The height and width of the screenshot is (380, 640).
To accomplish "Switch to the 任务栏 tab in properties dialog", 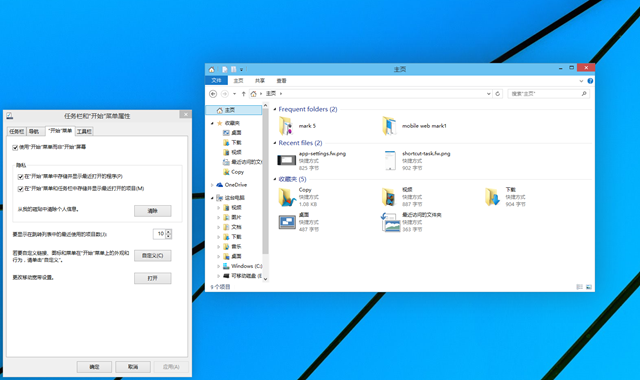I will pos(17,131).
